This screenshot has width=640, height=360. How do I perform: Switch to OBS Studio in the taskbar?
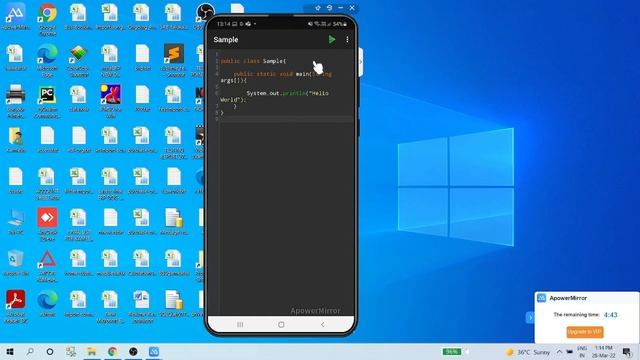tap(133, 351)
